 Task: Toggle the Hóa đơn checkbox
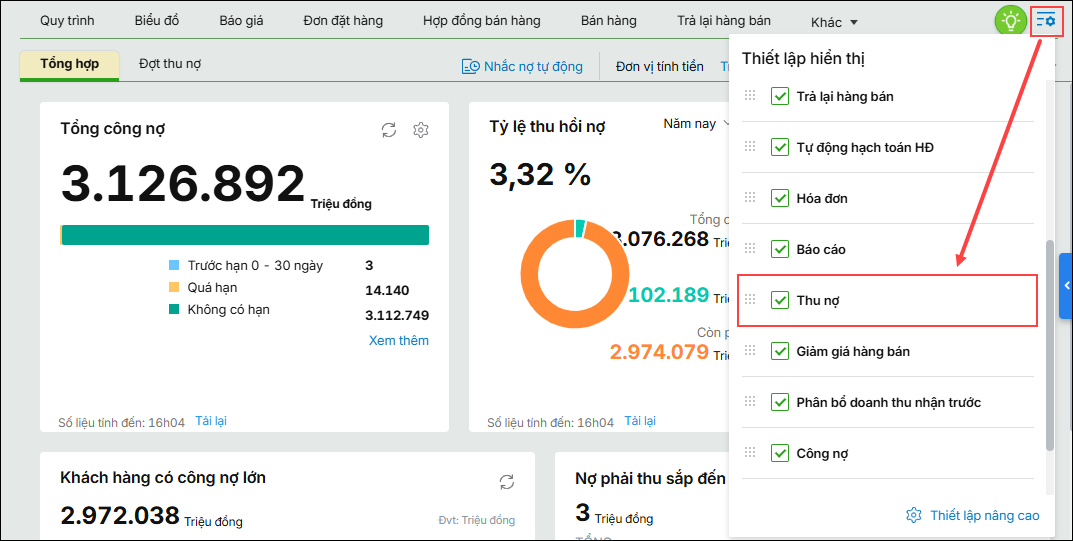pyautogui.click(x=780, y=198)
